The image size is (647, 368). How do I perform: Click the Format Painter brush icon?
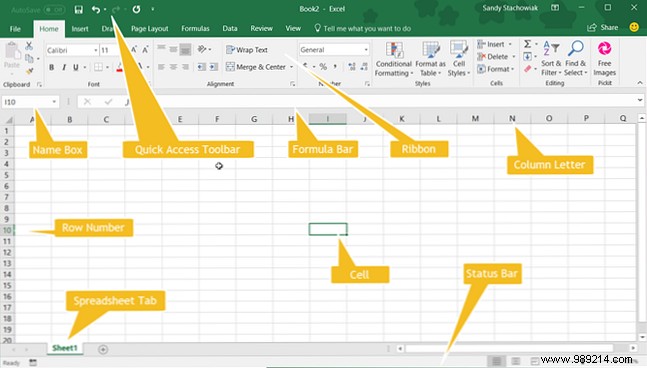pyautogui.click(x=29, y=71)
